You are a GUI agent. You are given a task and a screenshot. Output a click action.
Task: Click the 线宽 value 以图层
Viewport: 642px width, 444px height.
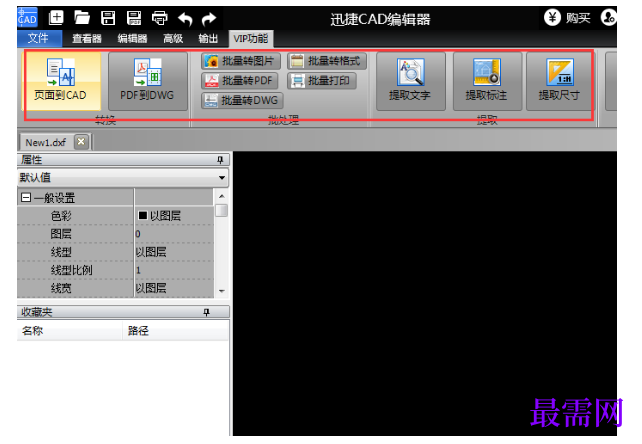point(174,288)
